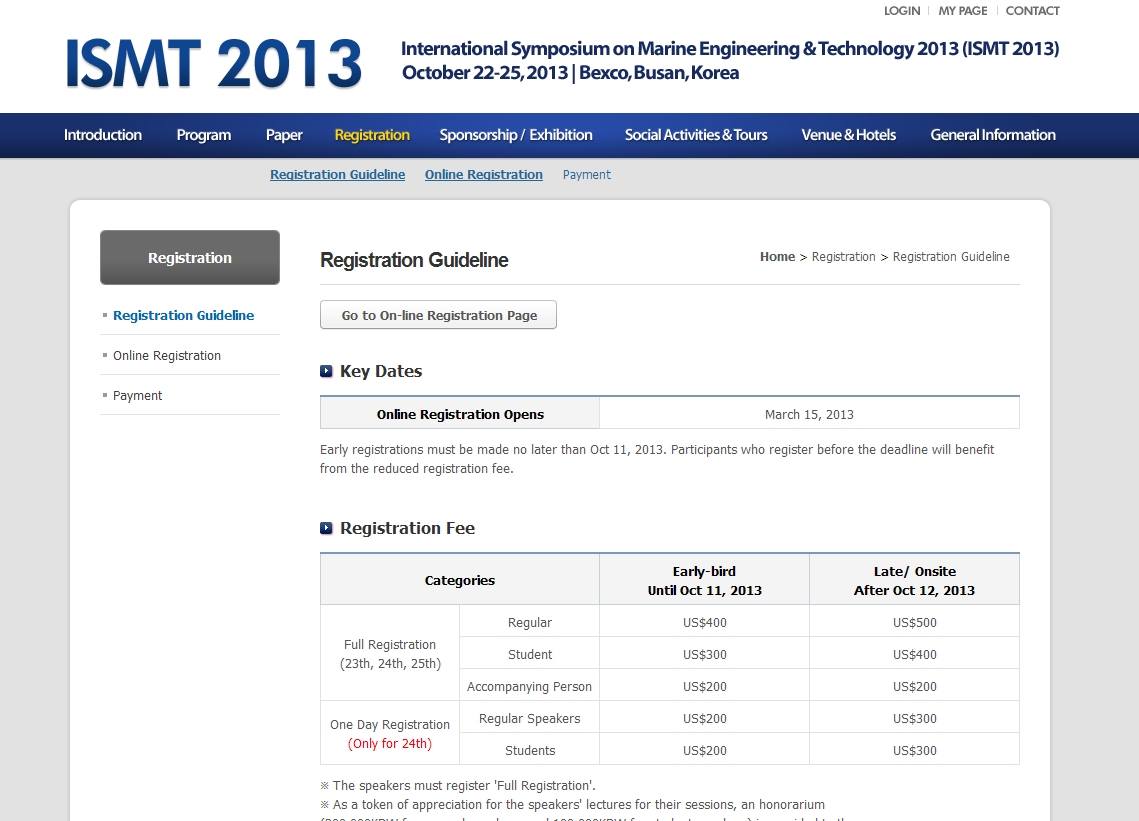Click Regular Speakers late/onsite fee US$300
Image resolution: width=1139 pixels, height=821 pixels.
coord(915,719)
